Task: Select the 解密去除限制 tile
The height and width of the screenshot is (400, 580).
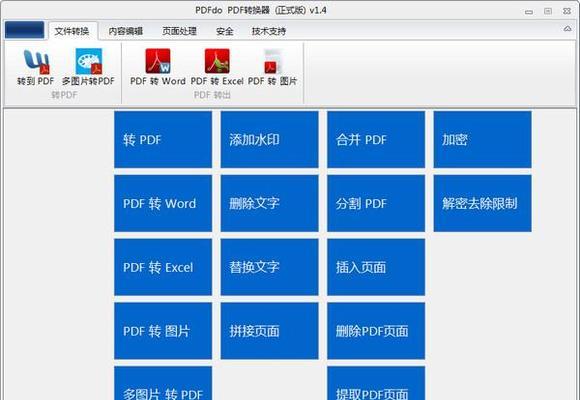Action: [x=482, y=204]
